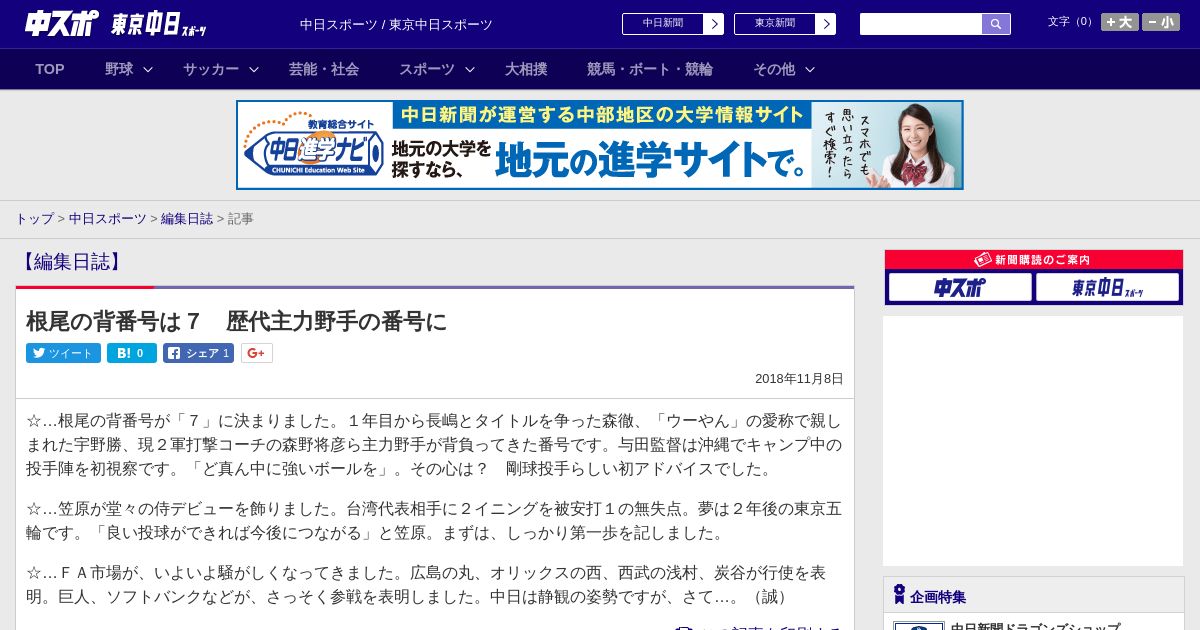1200x630 pixels.
Task: Open the スポーツ navigation menu
Action: pos(427,69)
